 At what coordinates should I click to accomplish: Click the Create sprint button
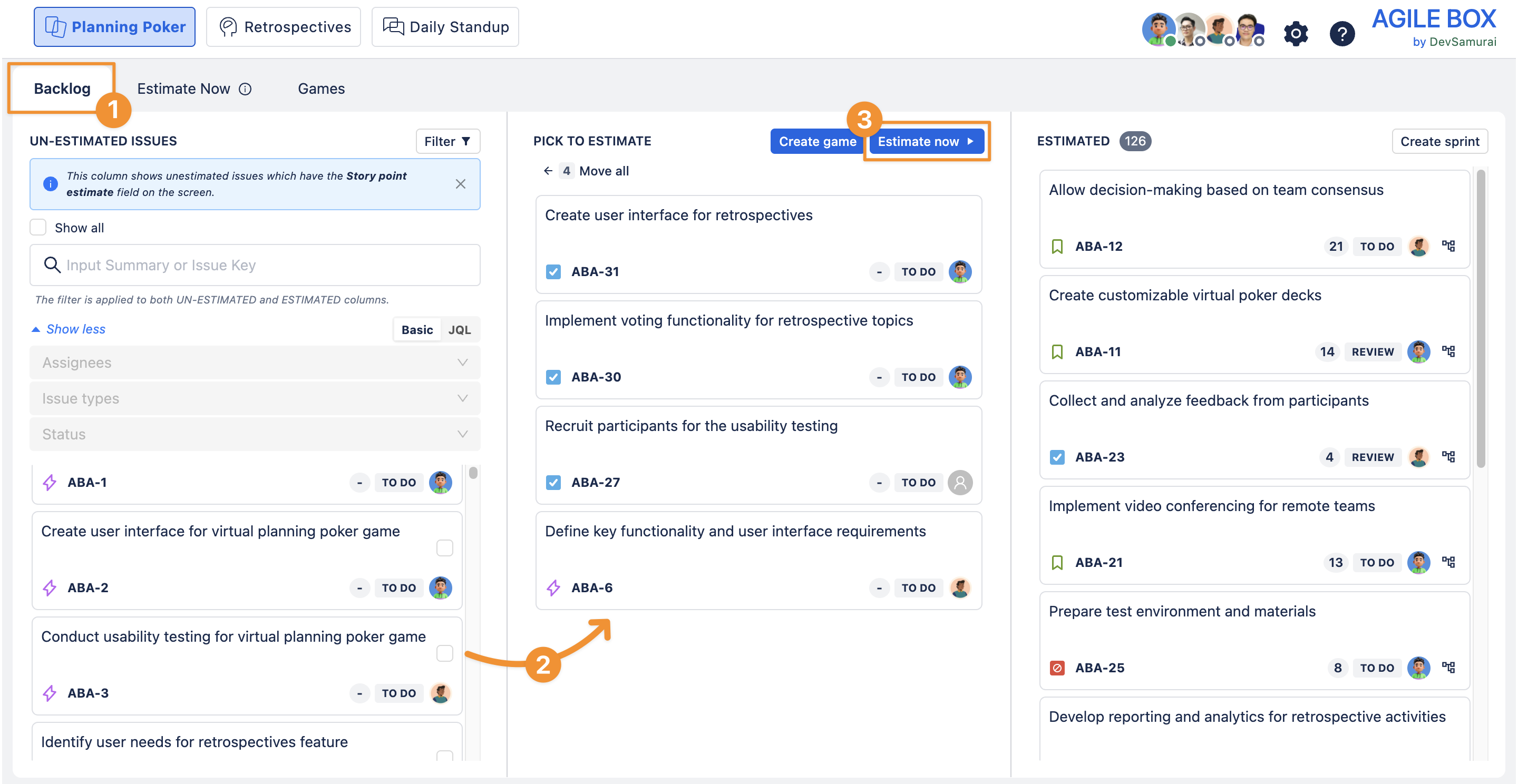[x=1439, y=141]
